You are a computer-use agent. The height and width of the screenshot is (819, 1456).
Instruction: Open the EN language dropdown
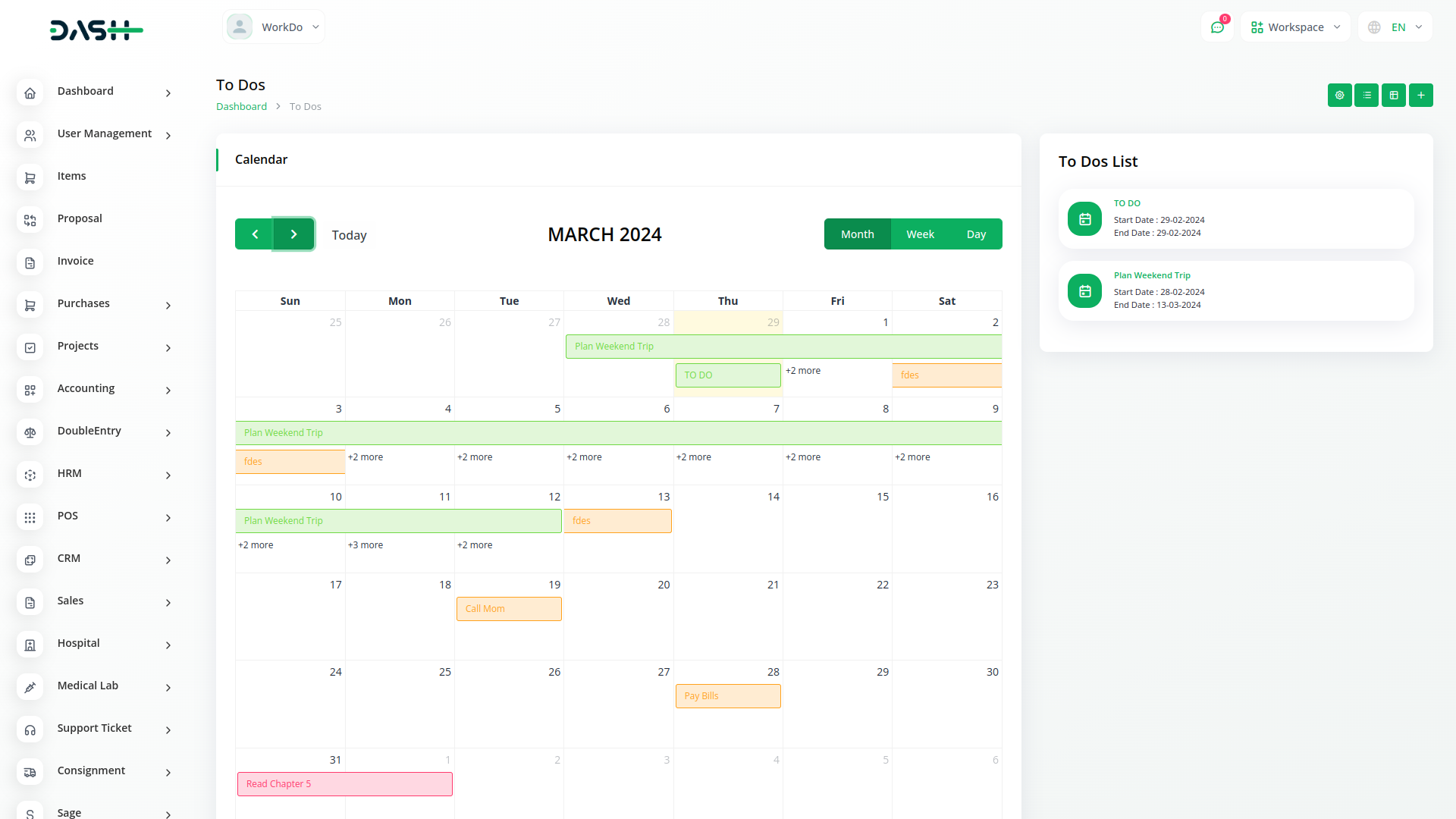click(1395, 27)
